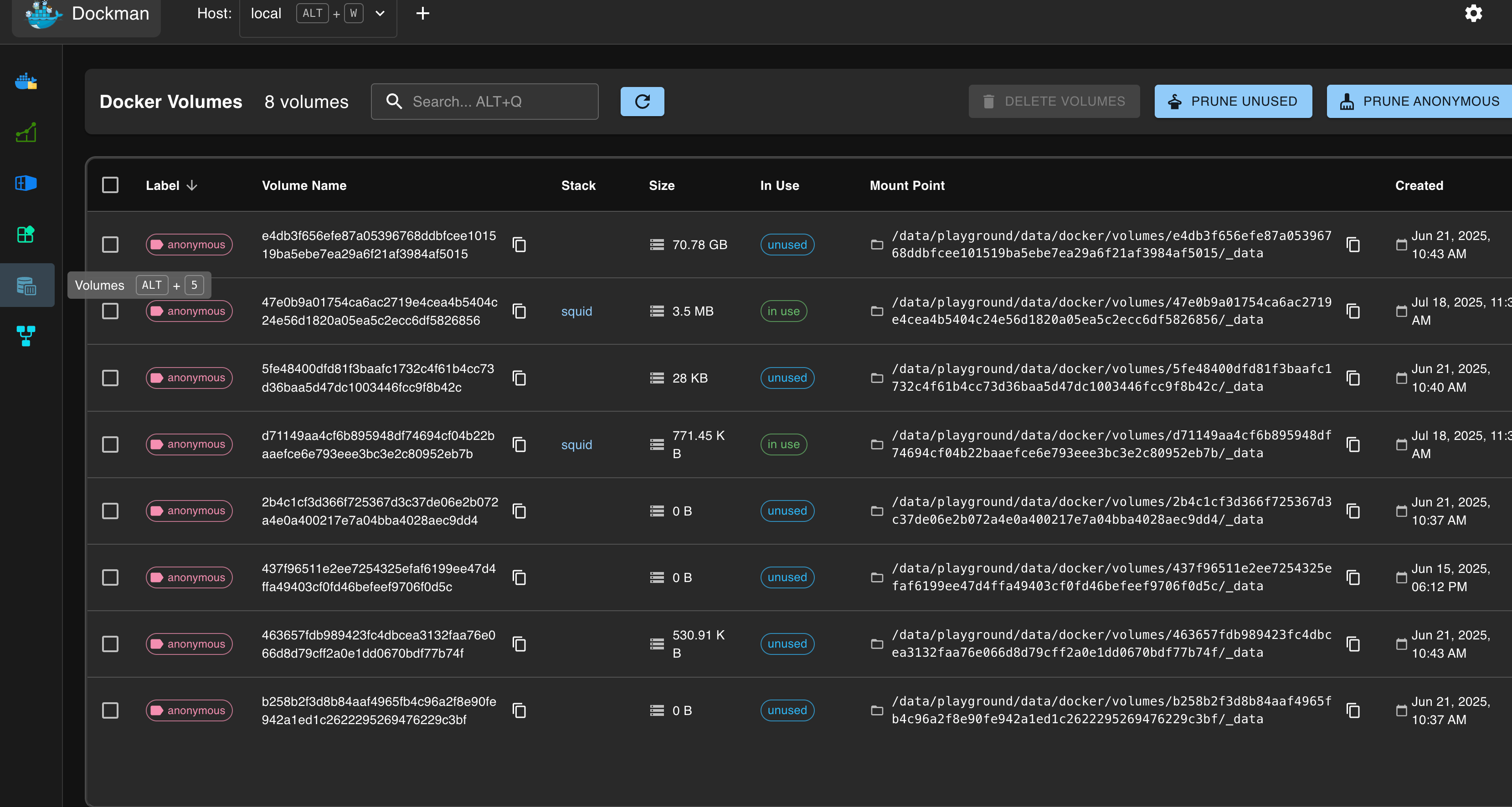Open the networks sidebar icon
The image size is (1512, 807).
click(x=26, y=336)
